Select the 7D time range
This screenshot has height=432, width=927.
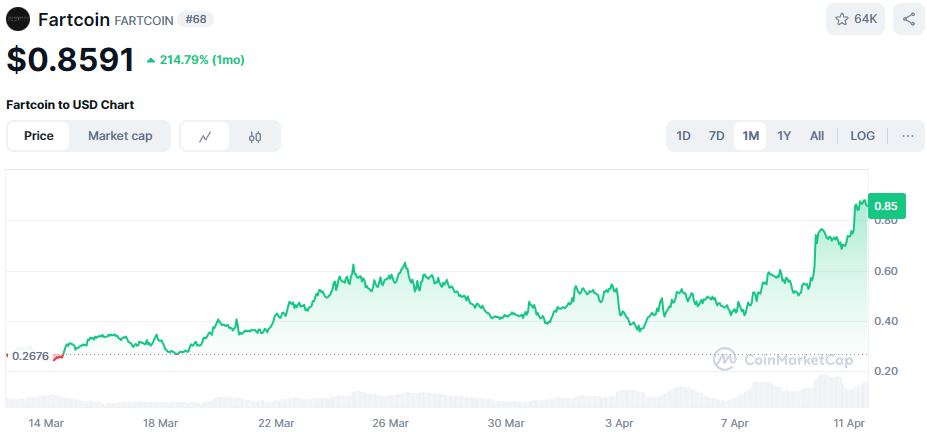tap(716, 136)
